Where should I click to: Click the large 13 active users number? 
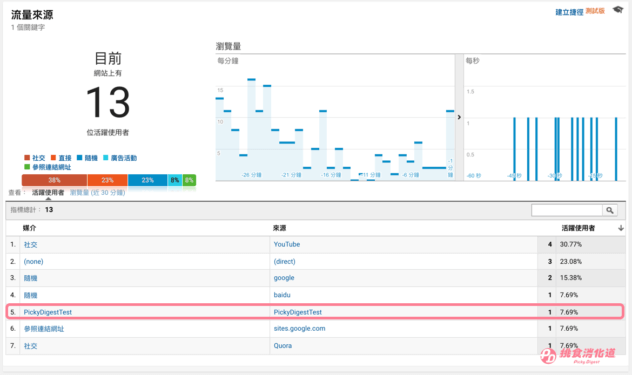[x=108, y=102]
